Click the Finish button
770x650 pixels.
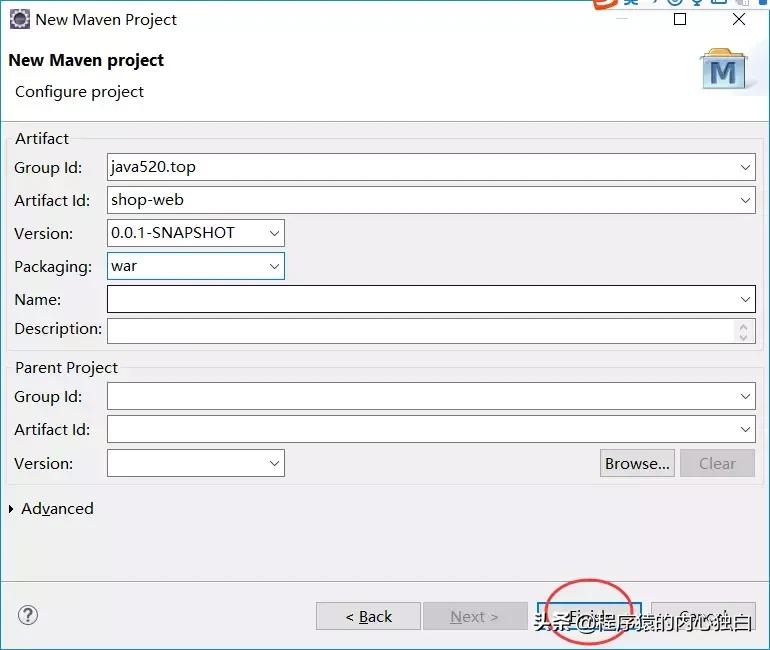(x=589, y=616)
